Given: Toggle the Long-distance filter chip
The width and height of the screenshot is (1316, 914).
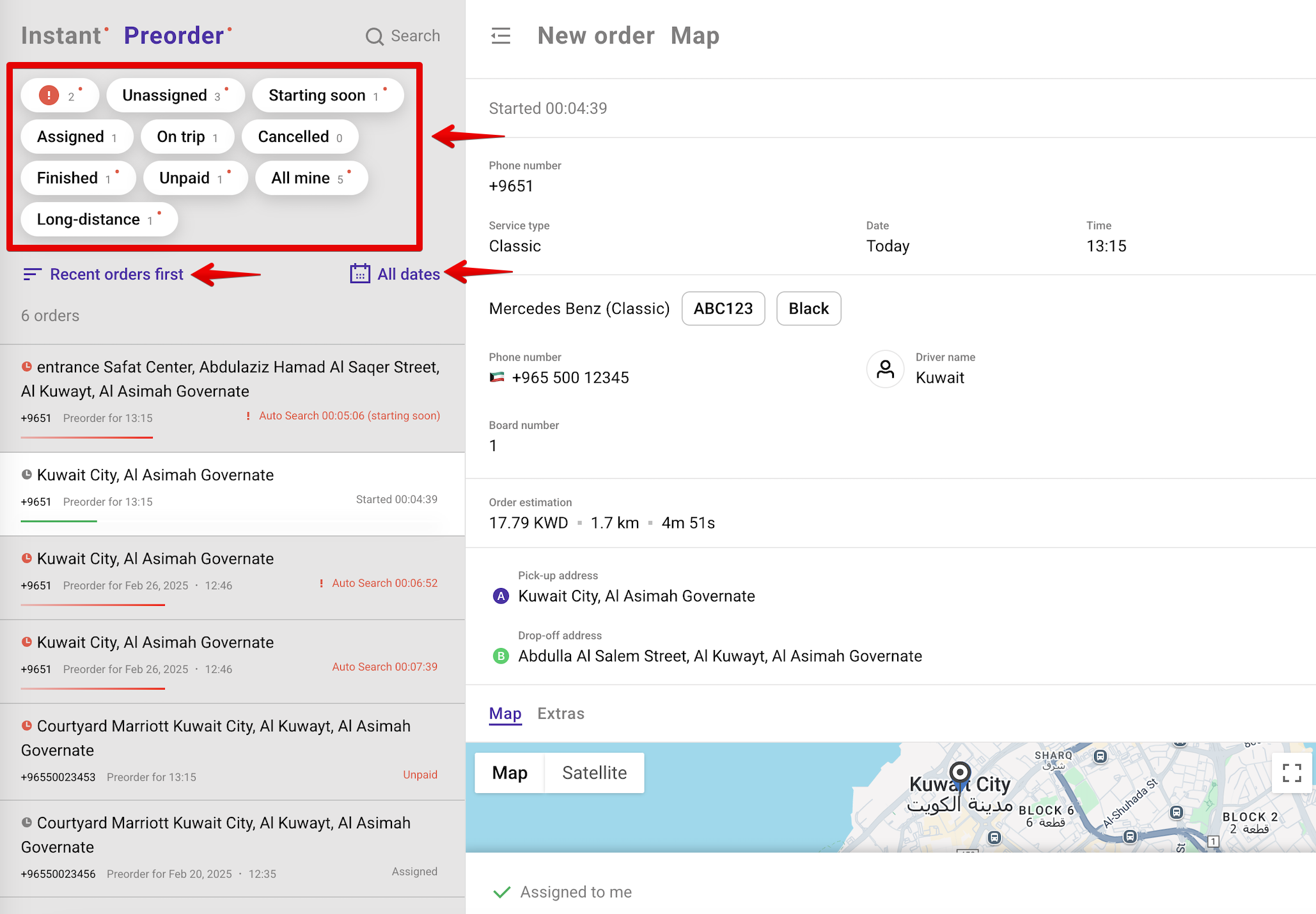Looking at the screenshot, I should coord(98,220).
